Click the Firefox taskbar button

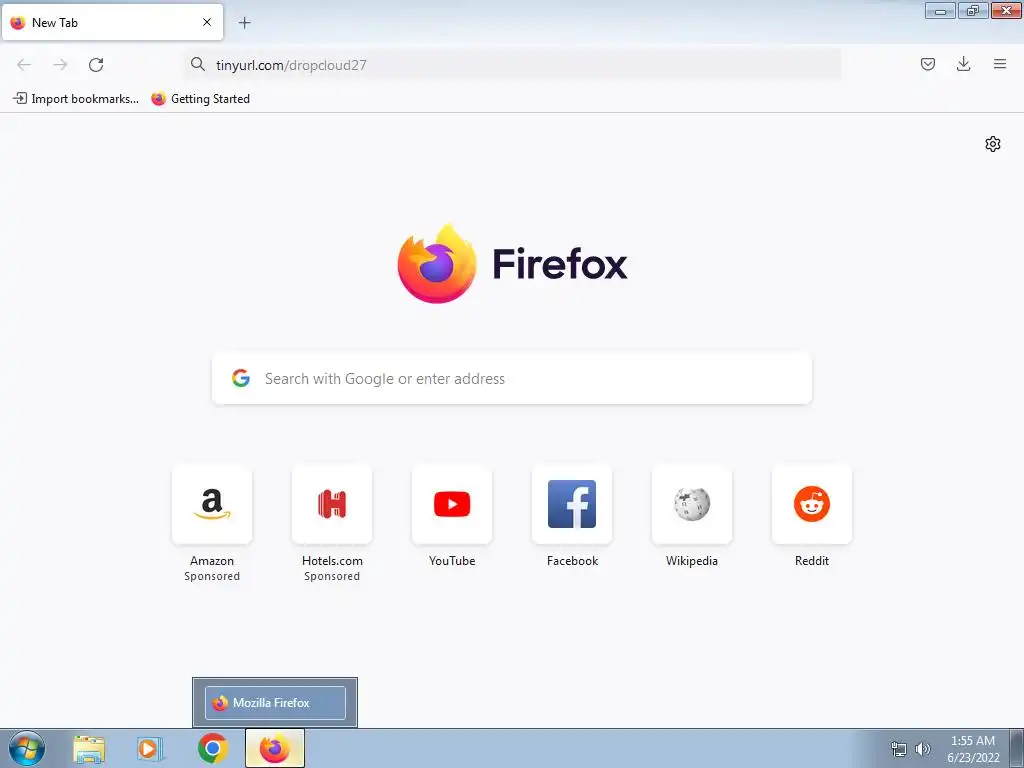tap(275, 748)
